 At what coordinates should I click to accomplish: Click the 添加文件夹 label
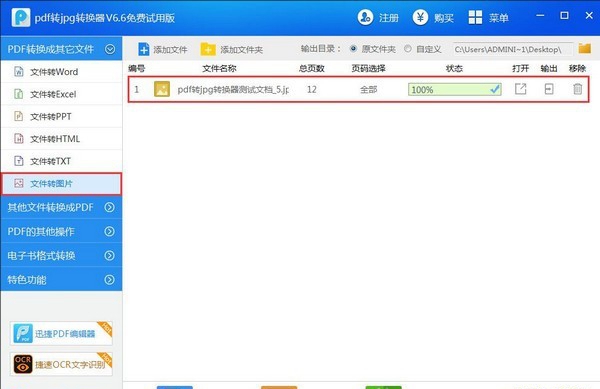(241, 50)
